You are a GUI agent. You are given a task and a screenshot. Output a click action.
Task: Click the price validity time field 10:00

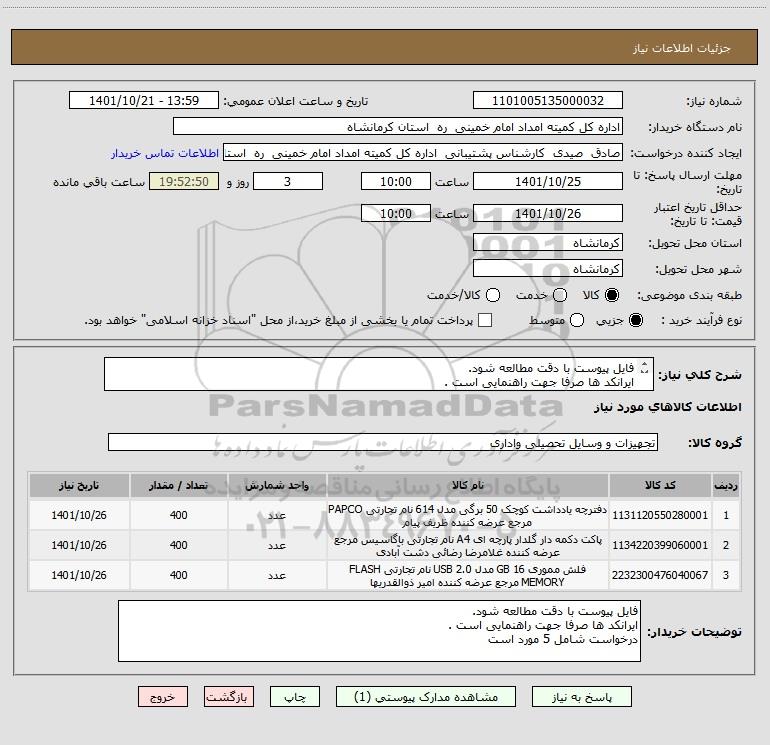tap(396, 214)
